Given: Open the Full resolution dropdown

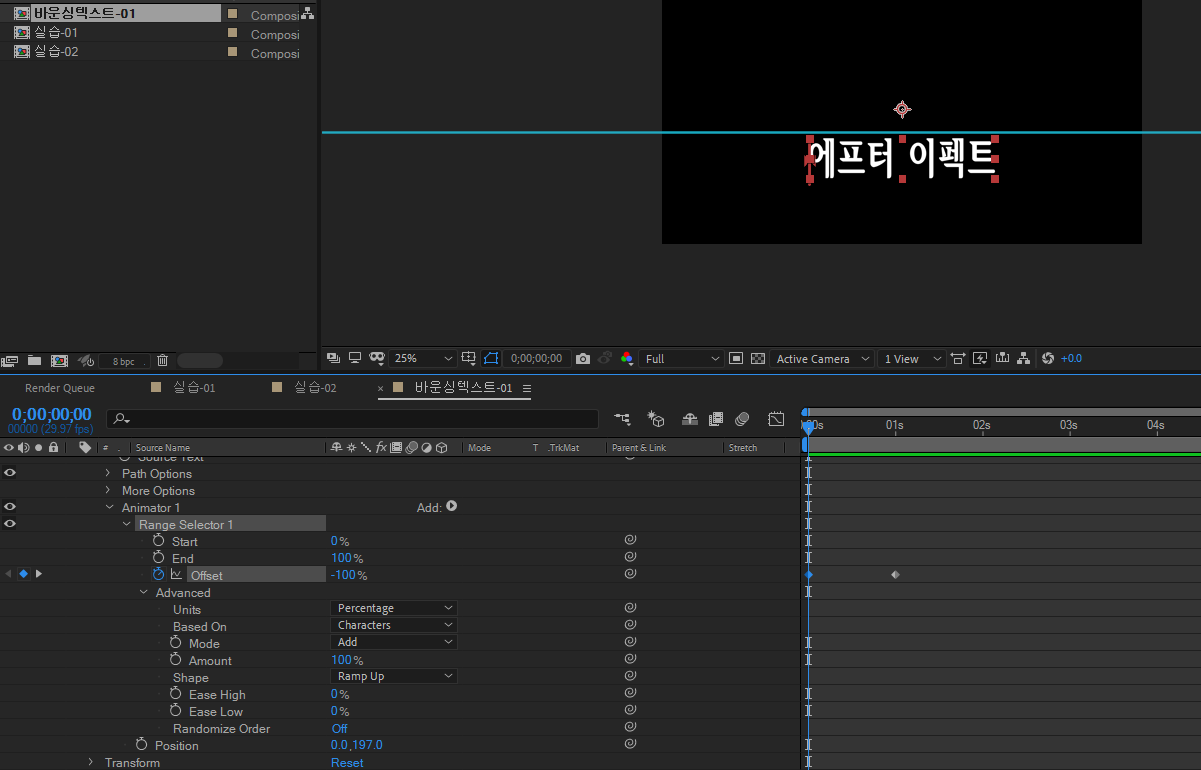Looking at the screenshot, I should (683, 358).
